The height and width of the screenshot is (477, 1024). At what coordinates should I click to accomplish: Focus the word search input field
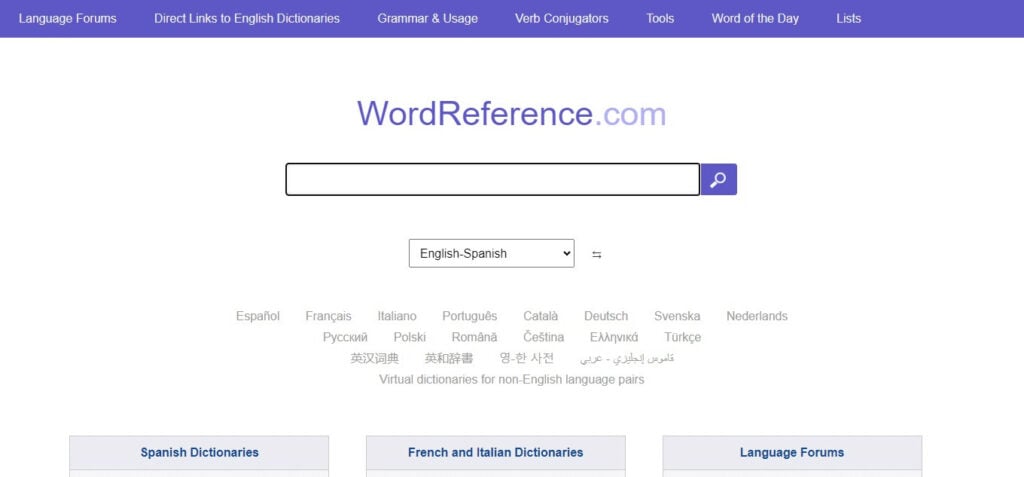[492, 179]
